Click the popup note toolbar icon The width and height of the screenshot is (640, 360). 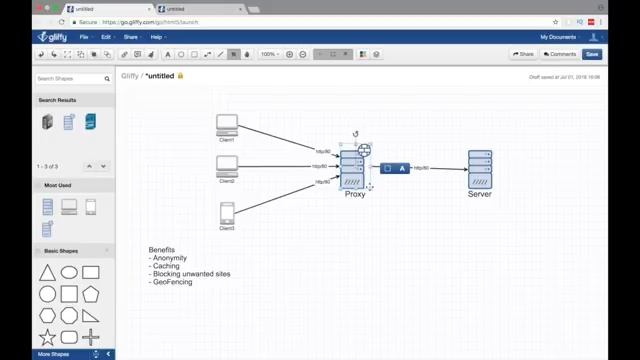click(138, 54)
